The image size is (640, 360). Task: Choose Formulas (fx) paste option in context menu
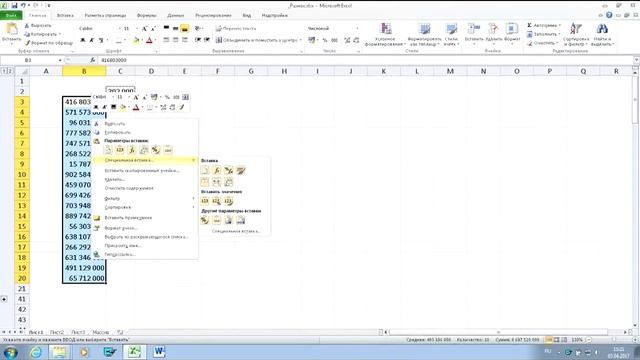click(131, 150)
